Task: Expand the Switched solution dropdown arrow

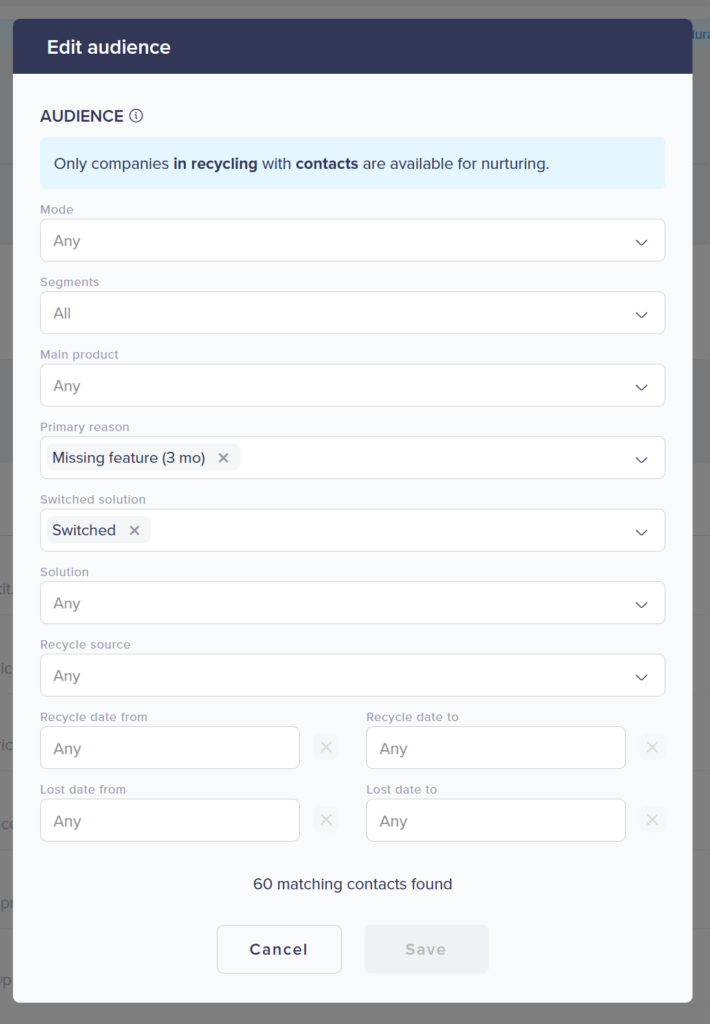Action: pos(641,531)
